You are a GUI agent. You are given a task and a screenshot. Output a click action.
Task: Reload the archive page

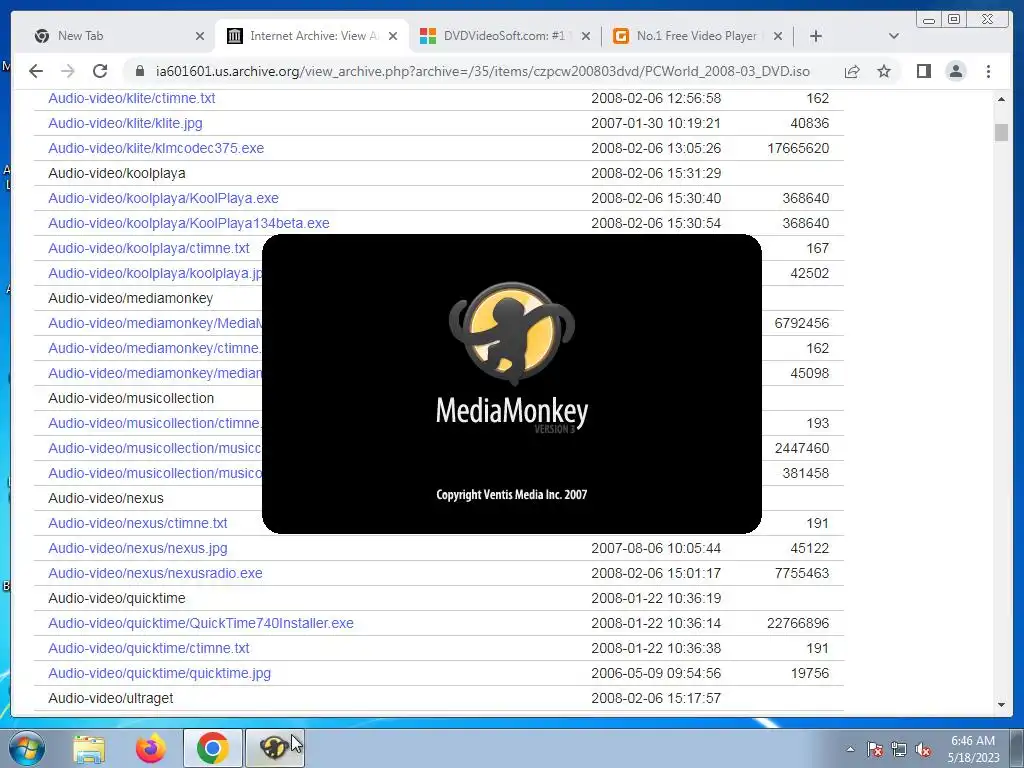(x=100, y=71)
